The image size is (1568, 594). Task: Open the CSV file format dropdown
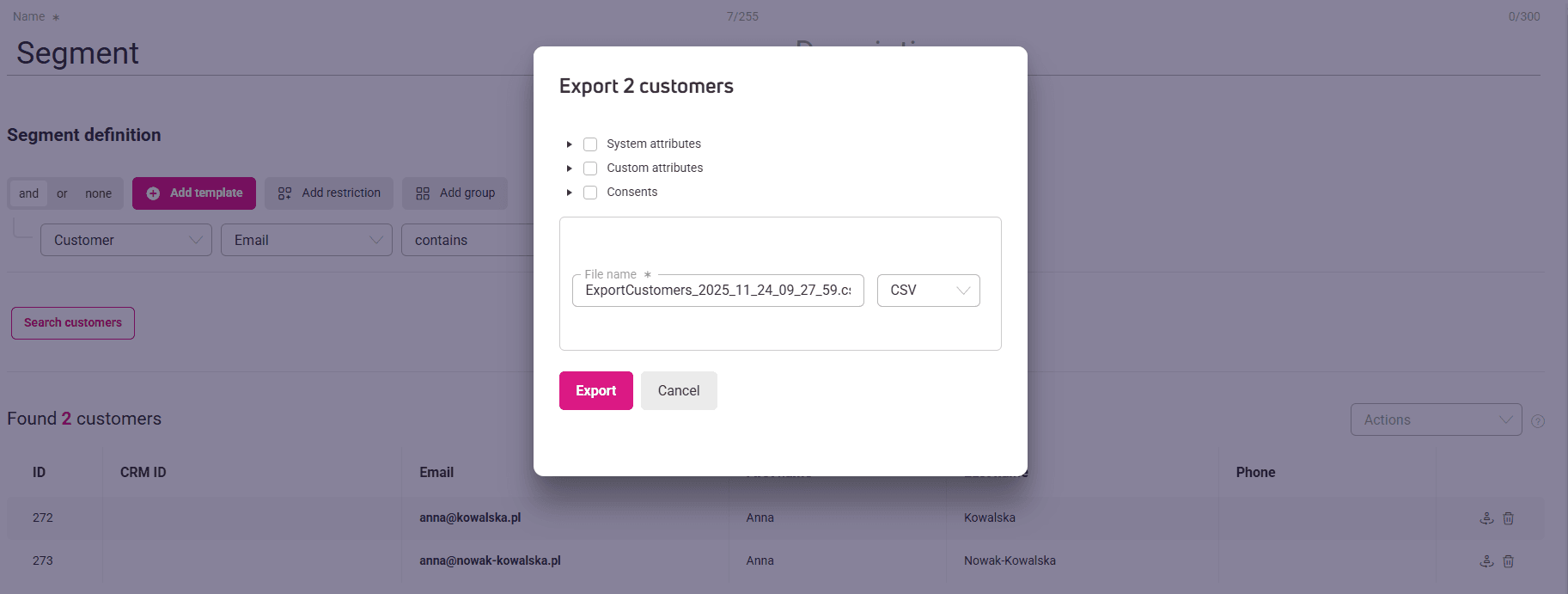point(928,291)
